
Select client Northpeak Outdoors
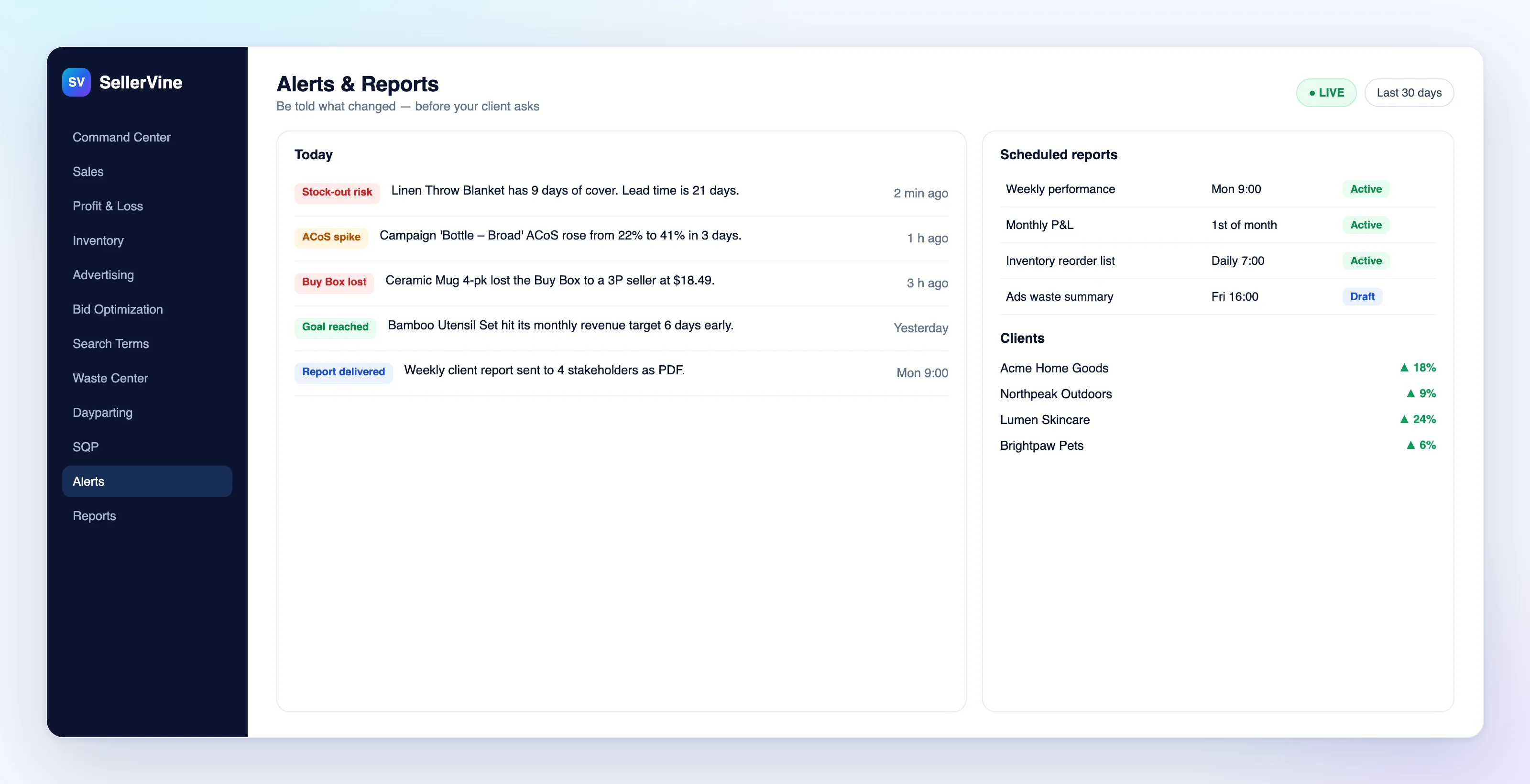[1055, 394]
